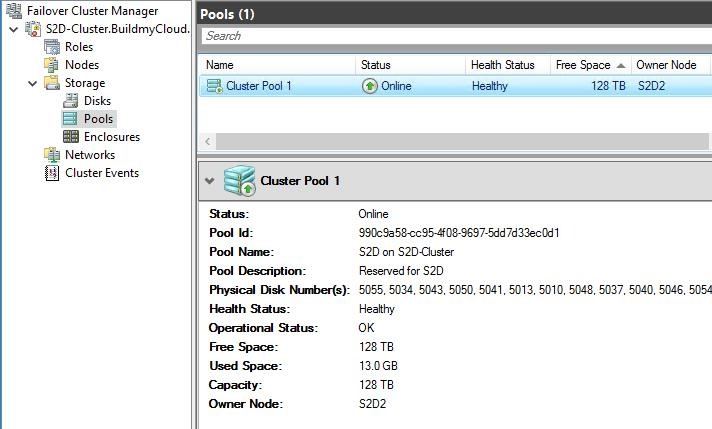Screen dimensions: 712x429
Task: Click the Cluster Pool 1 details heading
Action: 300,181
